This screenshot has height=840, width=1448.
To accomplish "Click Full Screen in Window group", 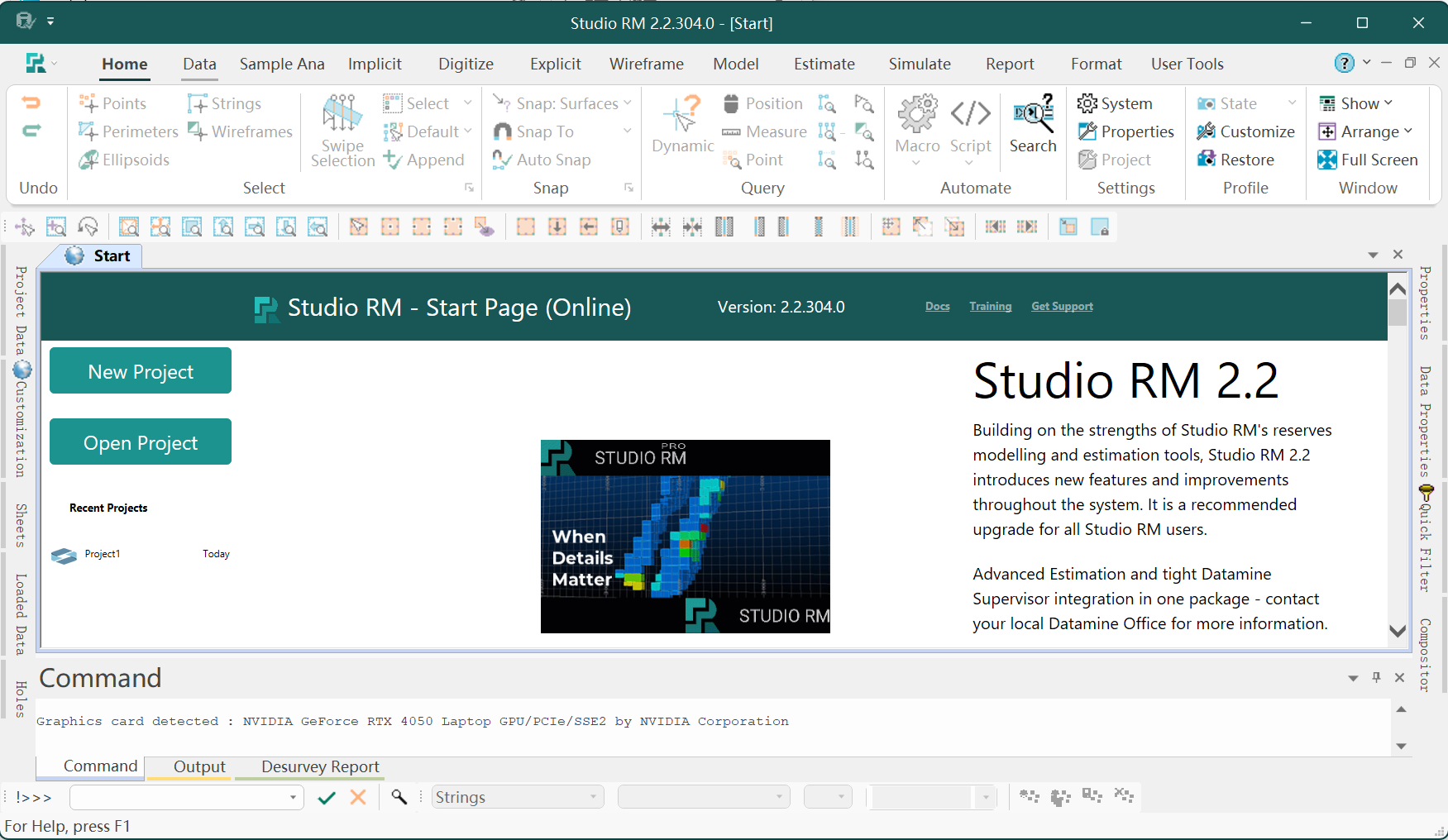I will (1368, 160).
